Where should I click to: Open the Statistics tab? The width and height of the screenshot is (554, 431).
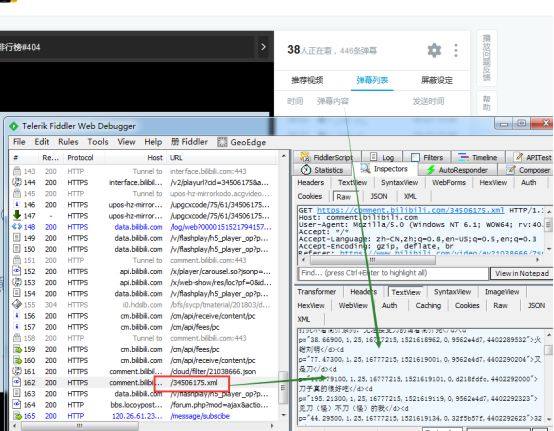[x=322, y=170]
